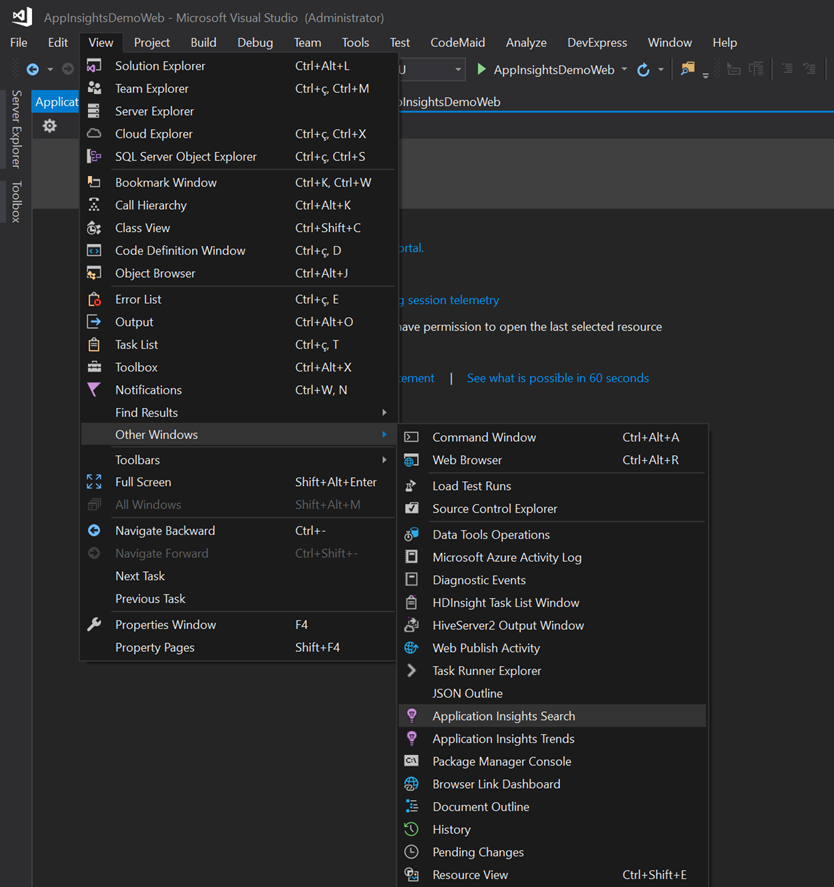
Task: Open the AppInsightsDemoWeb run target dropdown arrow
Action: pyautogui.click(x=624, y=69)
